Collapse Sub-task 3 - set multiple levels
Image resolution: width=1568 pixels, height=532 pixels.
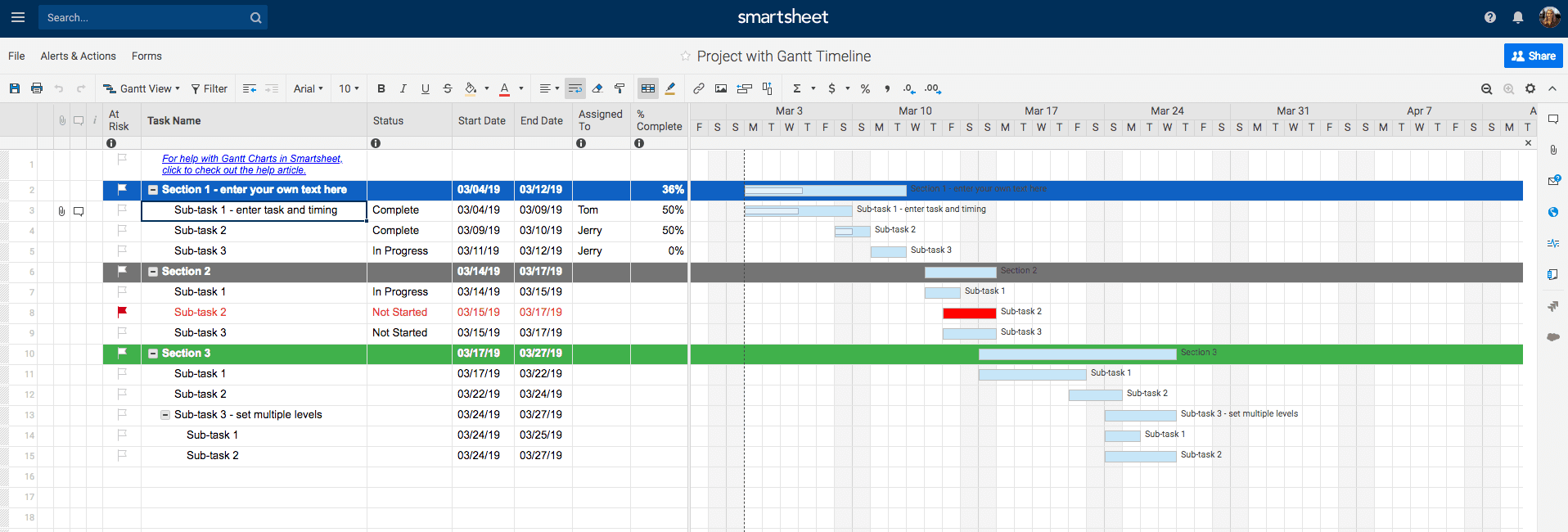coord(165,415)
